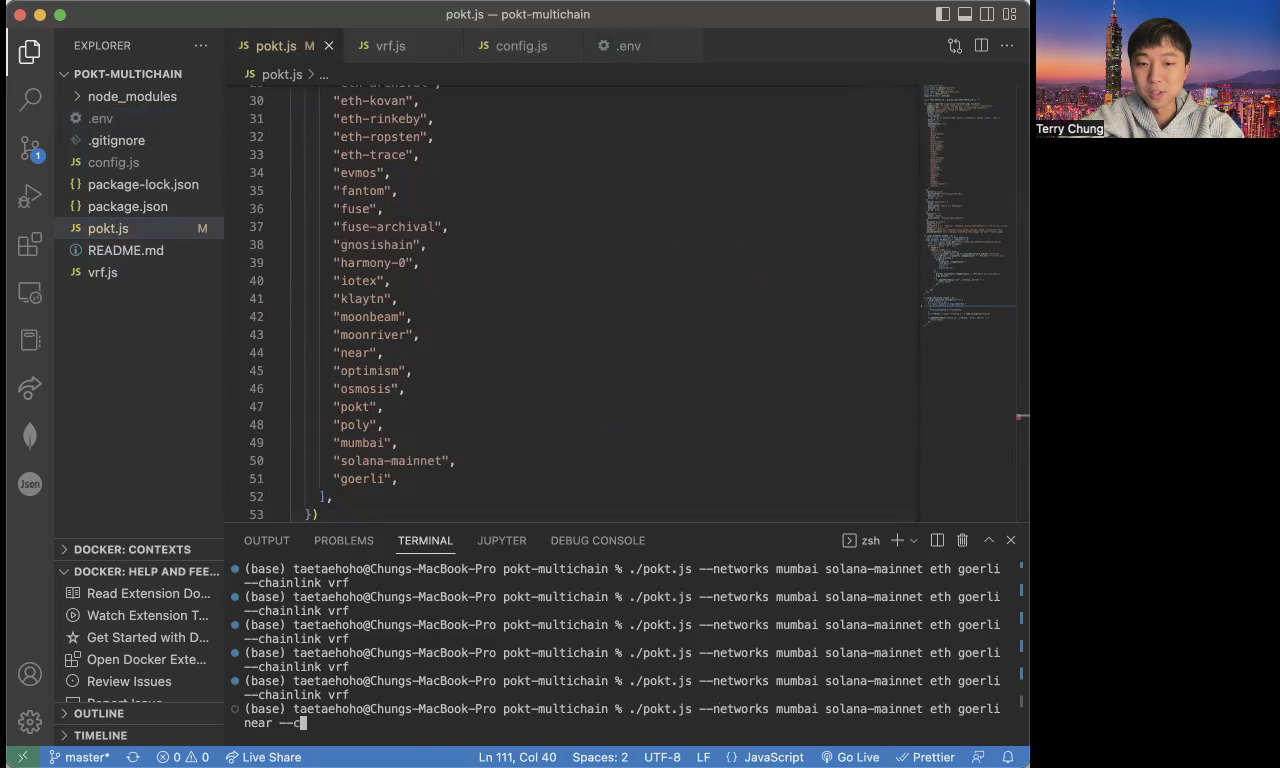Click Go Live in status bar

pos(849,757)
